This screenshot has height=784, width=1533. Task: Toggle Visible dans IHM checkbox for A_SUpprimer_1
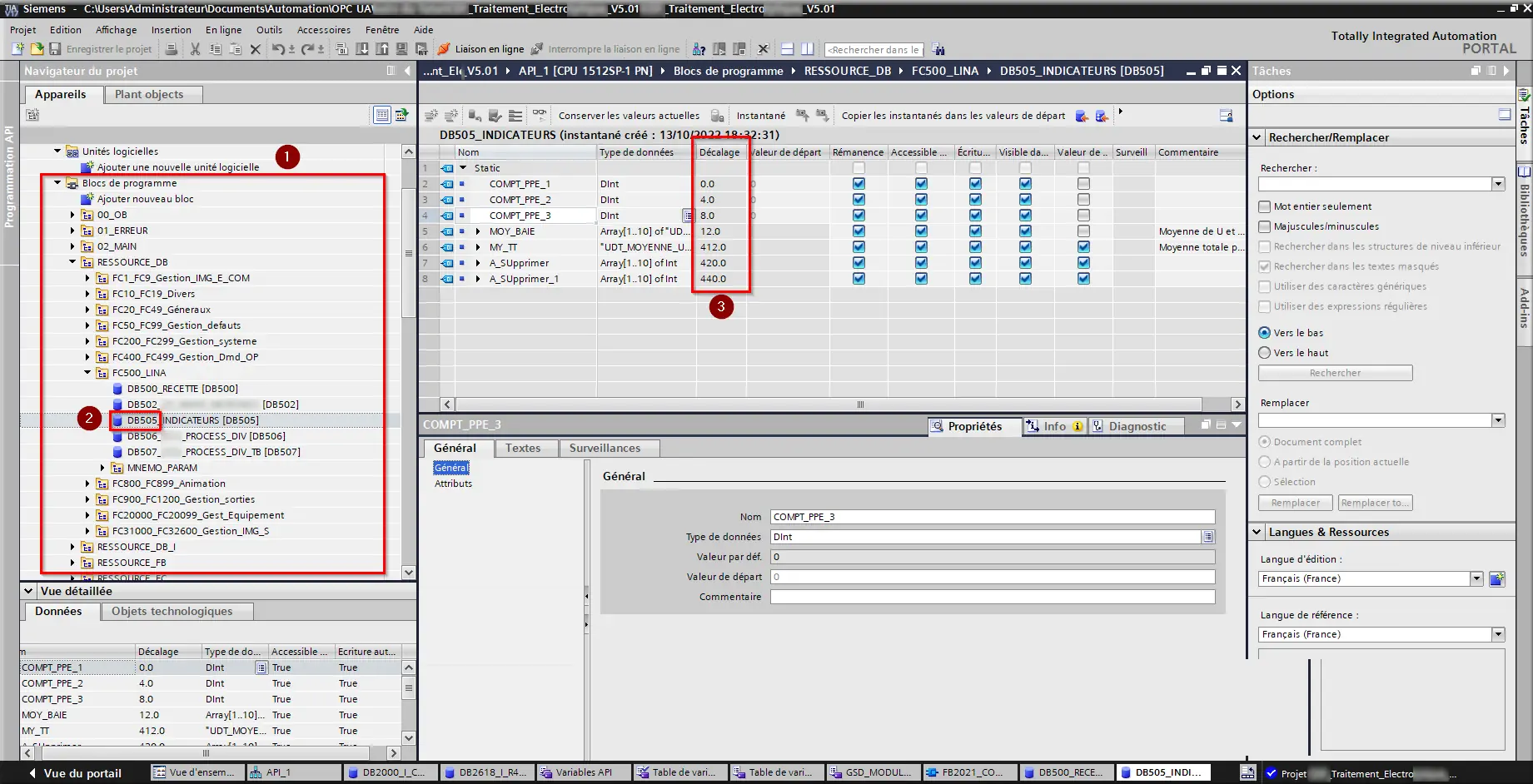1025,279
